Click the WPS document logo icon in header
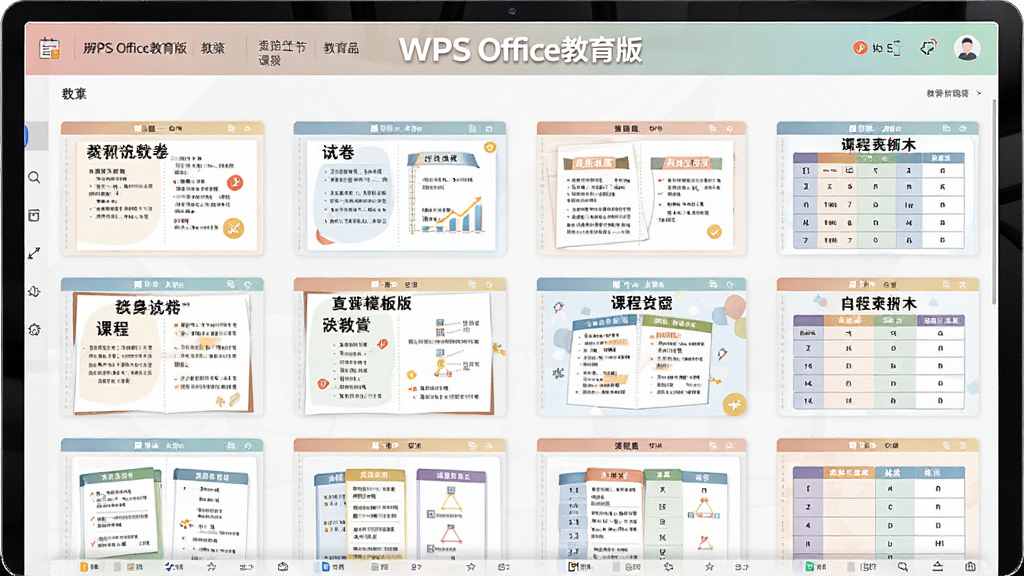 (x=50, y=49)
